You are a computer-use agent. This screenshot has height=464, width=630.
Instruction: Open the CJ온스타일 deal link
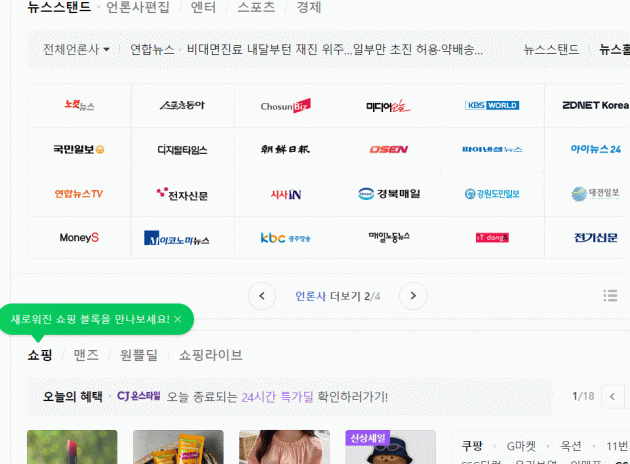pyautogui.click(x=139, y=396)
